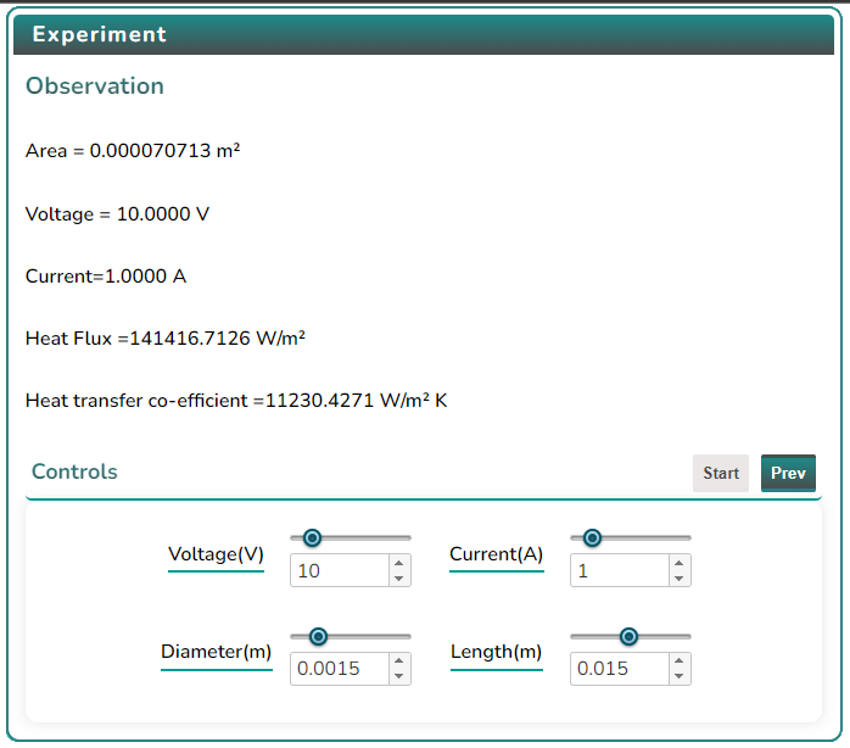850x748 pixels.
Task: Click the Current slider handle
Action: [592, 538]
